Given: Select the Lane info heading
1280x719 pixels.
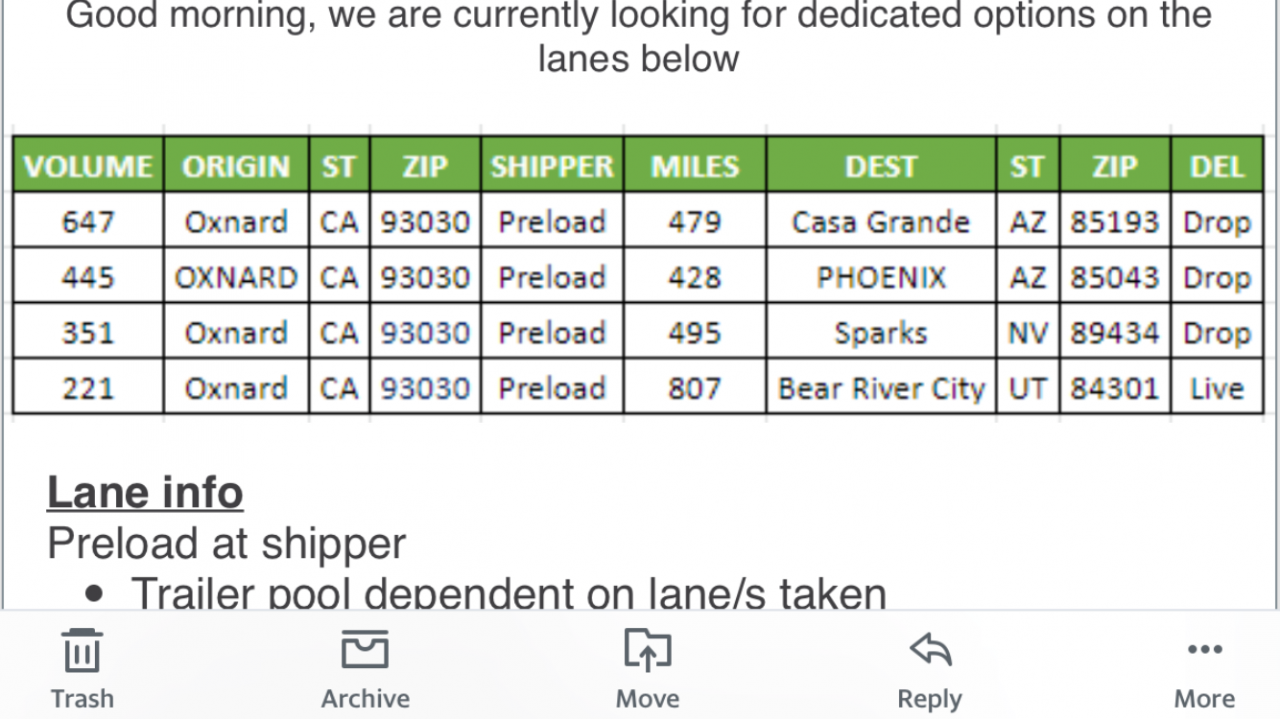Looking at the screenshot, I should pos(145,492).
